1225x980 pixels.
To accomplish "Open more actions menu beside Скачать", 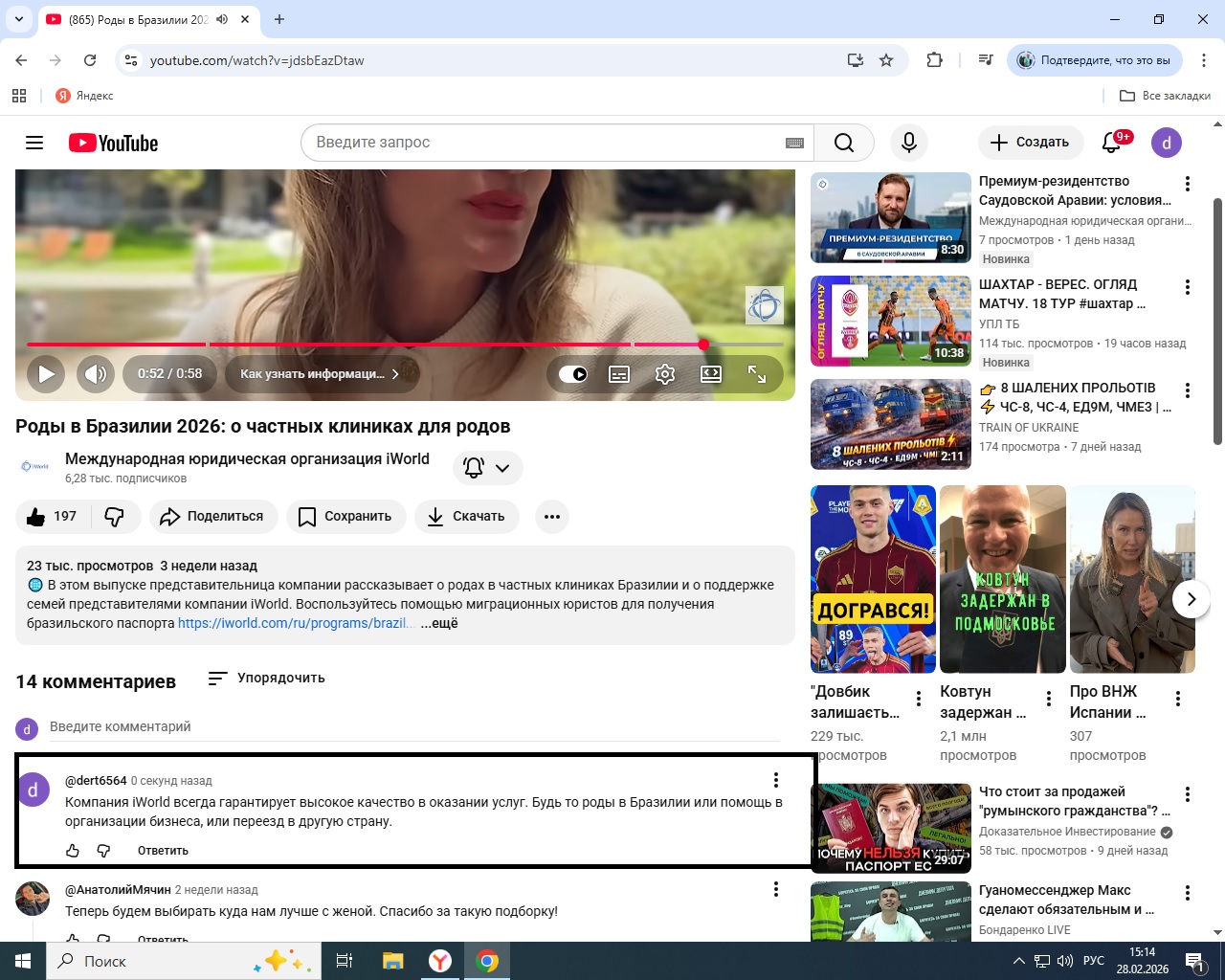I will [x=551, y=517].
